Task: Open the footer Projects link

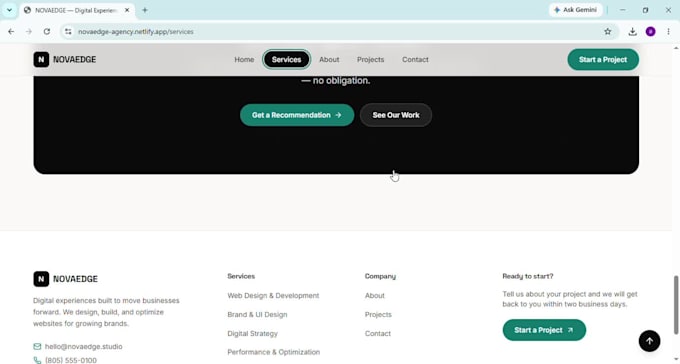Action: (x=378, y=315)
